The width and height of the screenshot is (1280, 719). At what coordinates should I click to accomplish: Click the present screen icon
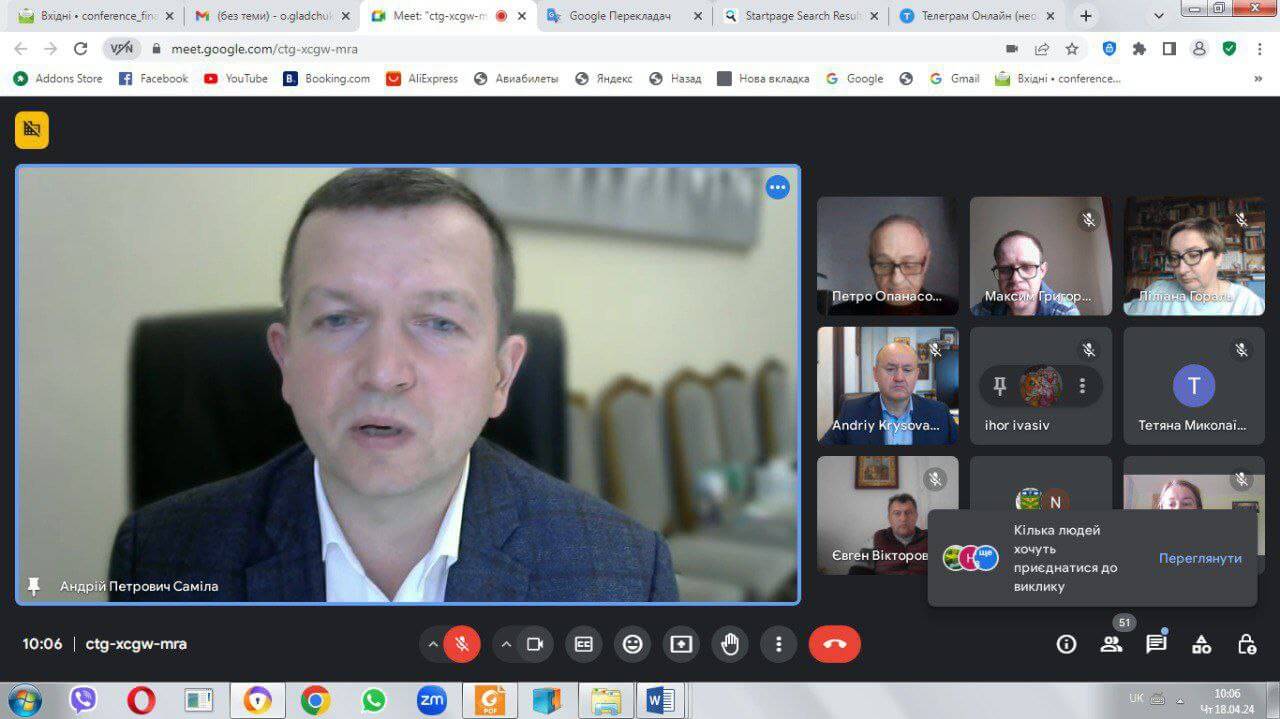(x=681, y=644)
